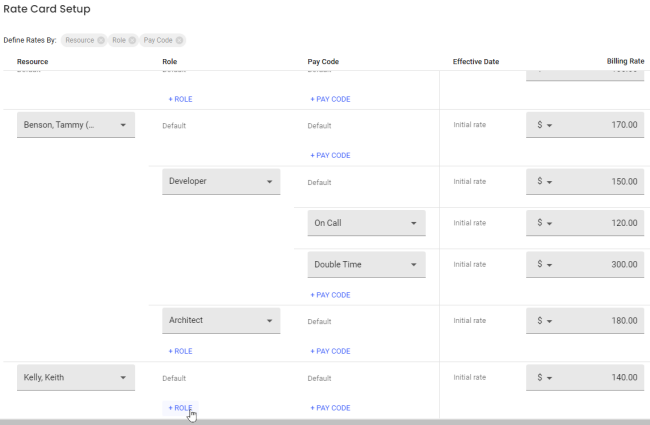Click the Role column header
650x425 pixels.
[170, 61]
